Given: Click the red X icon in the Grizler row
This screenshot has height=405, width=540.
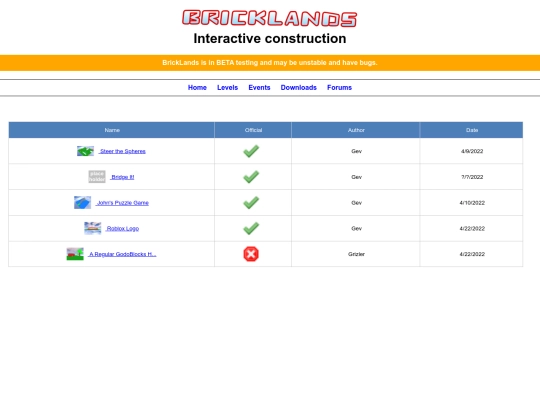Looking at the screenshot, I should pos(251,254).
